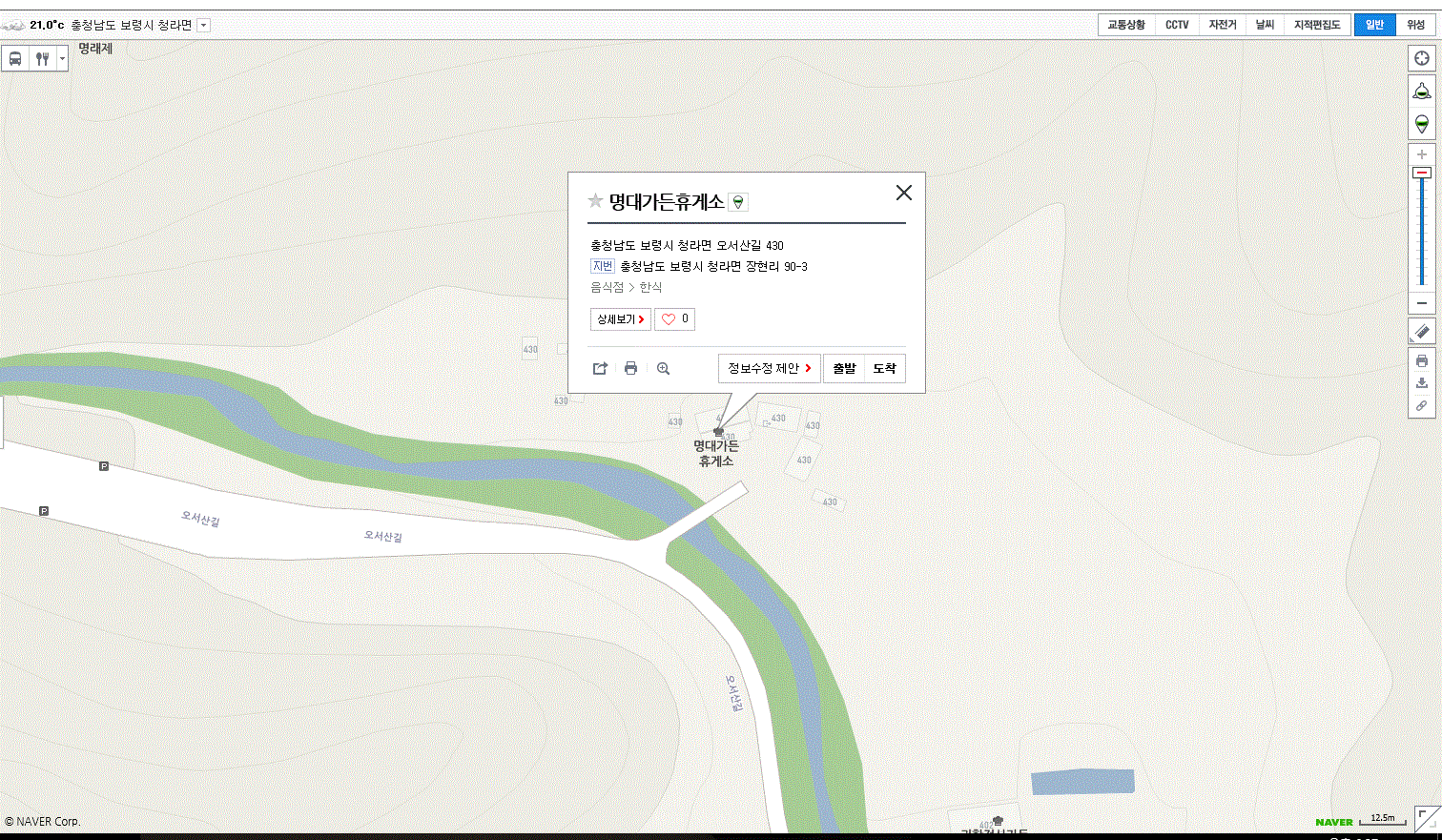Print place info from the popup
Viewport: 1442px width, 840px height.
tap(630, 368)
